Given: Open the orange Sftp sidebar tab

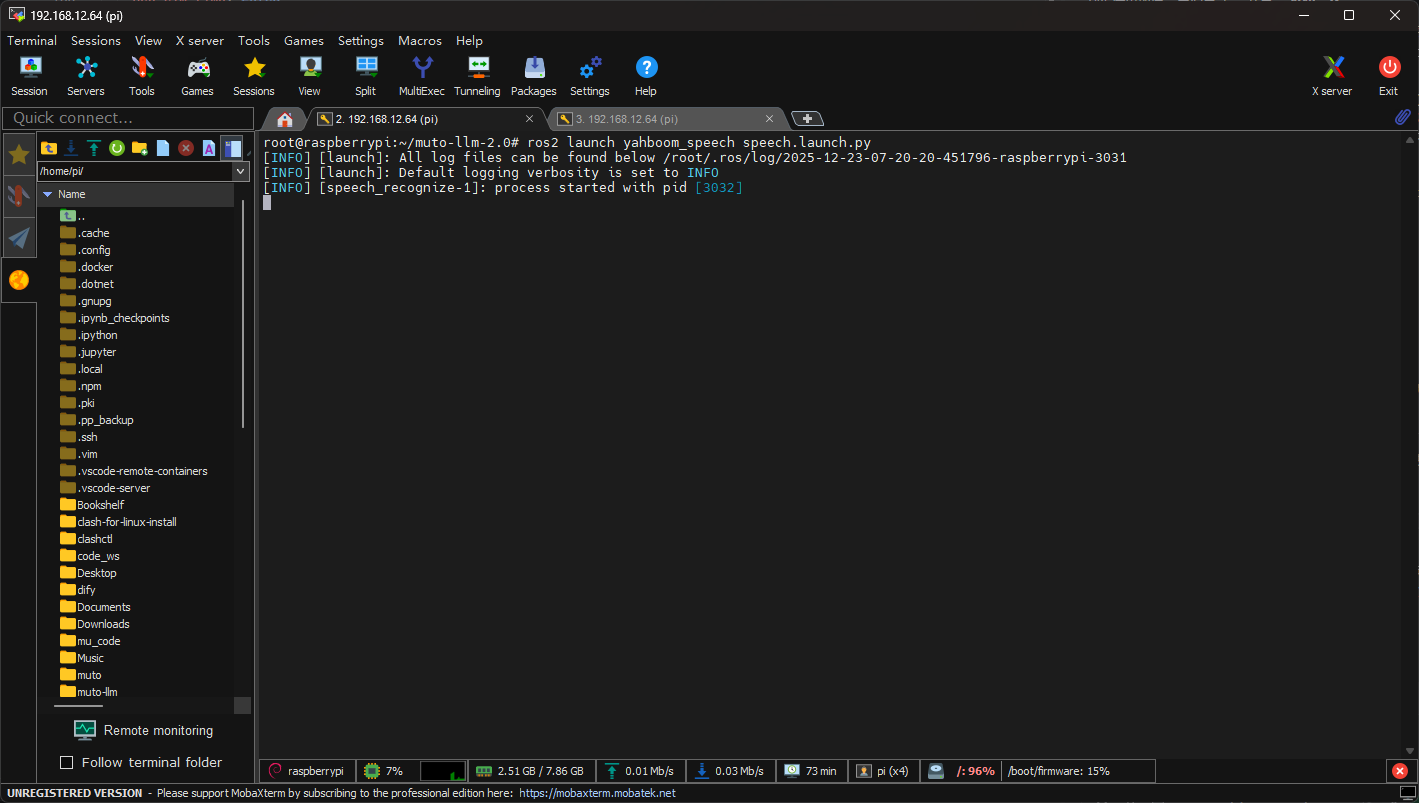Looking at the screenshot, I should pyautogui.click(x=19, y=280).
